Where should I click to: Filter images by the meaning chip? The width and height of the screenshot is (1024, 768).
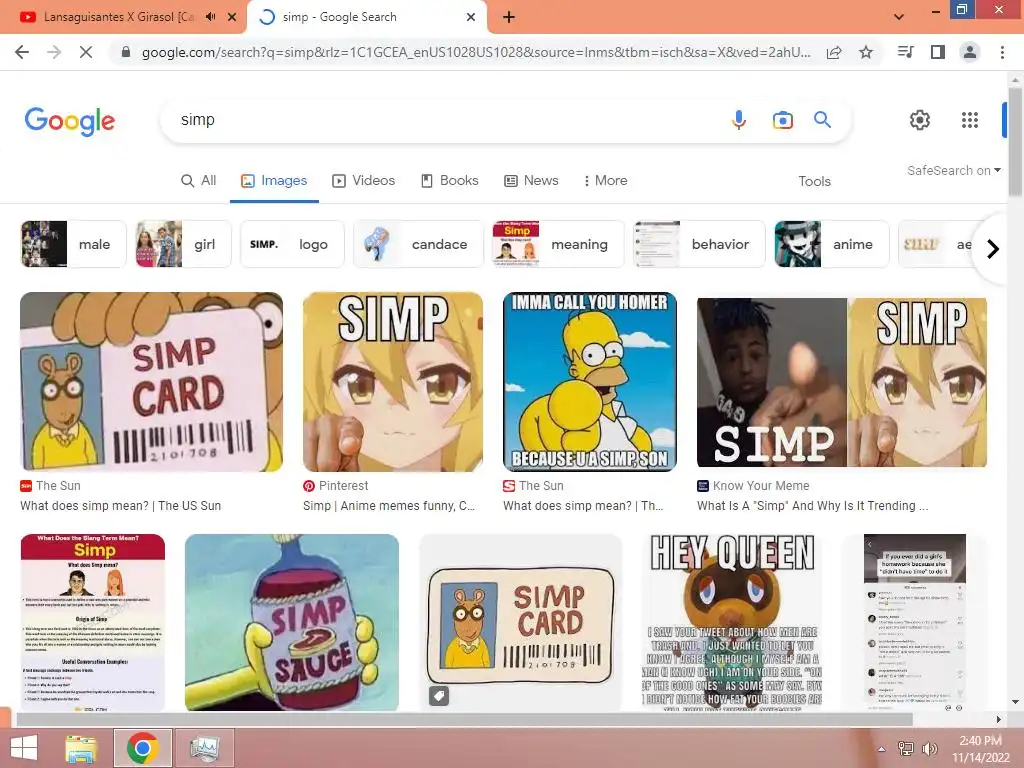tap(558, 244)
